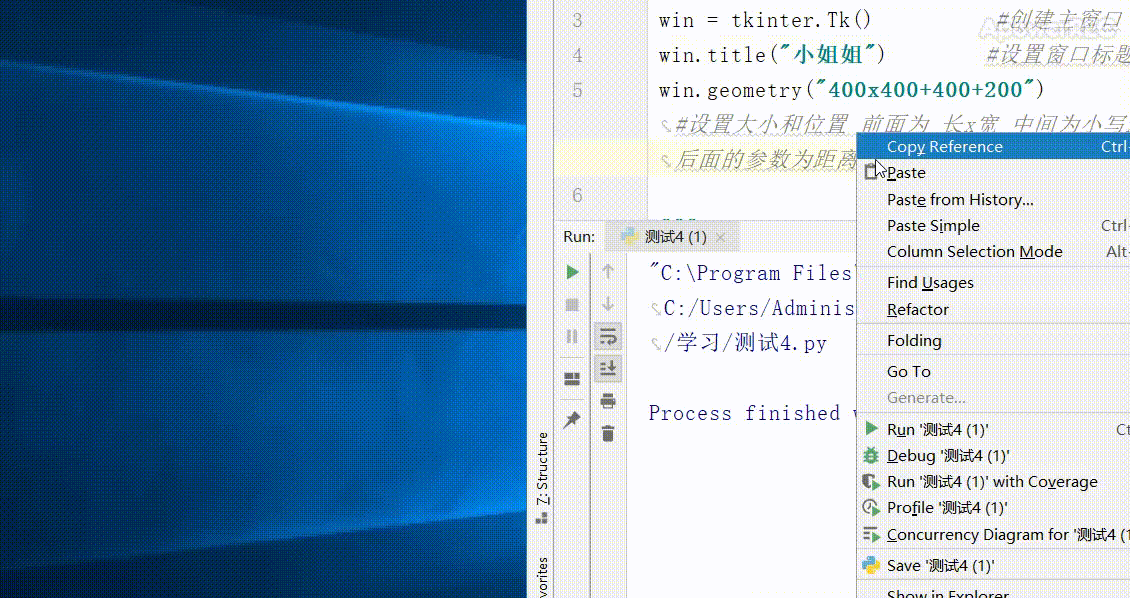The width and height of the screenshot is (1130, 598).
Task: Click the Pause output icon
Action: coord(572,336)
